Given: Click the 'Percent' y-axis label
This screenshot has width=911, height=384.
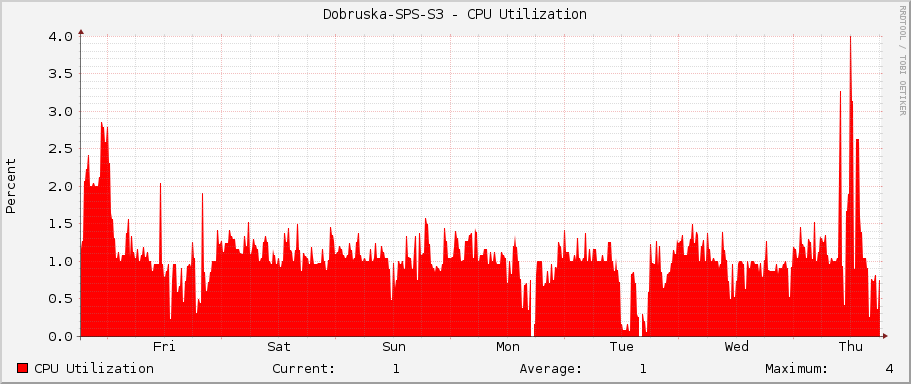Looking at the screenshot, I should (x=10, y=186).
